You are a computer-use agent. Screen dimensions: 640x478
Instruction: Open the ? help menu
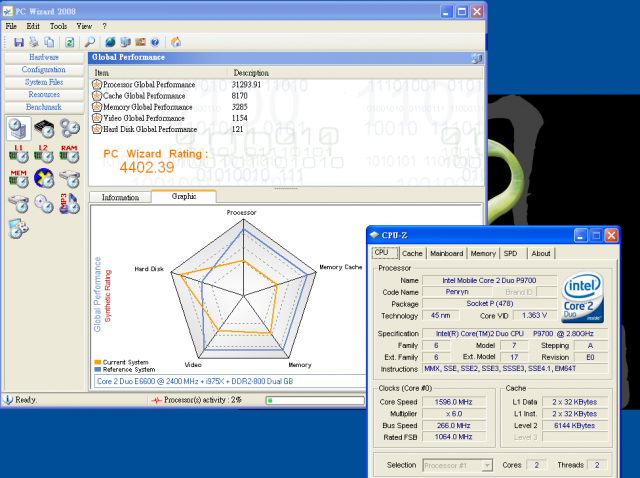point(104,26)
